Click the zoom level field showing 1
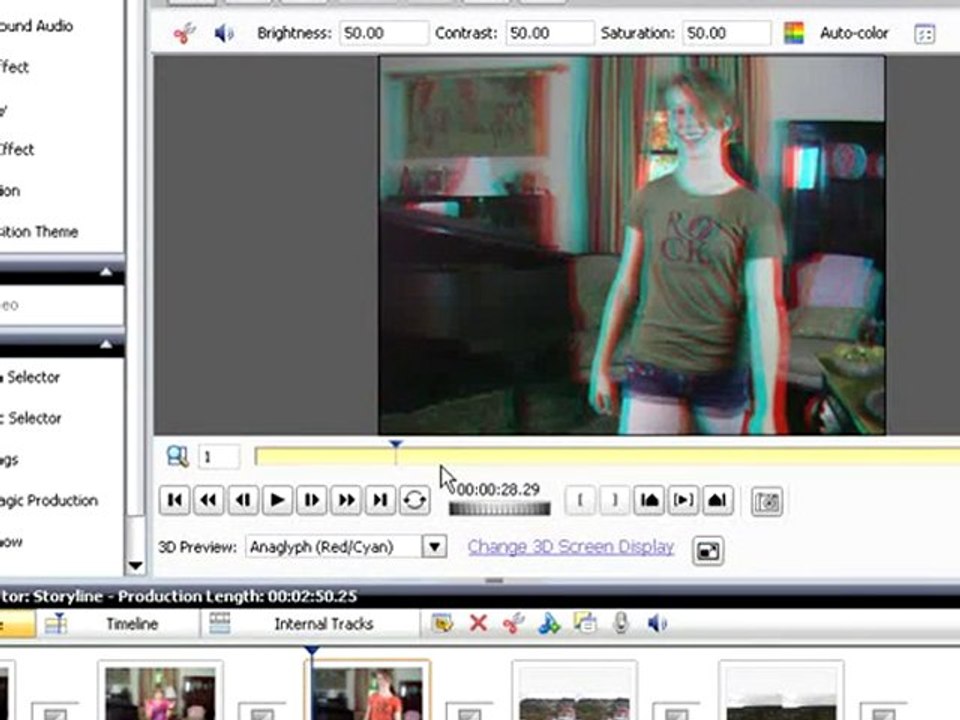This screenshot has height=720, width=960. tap(219, 457)
